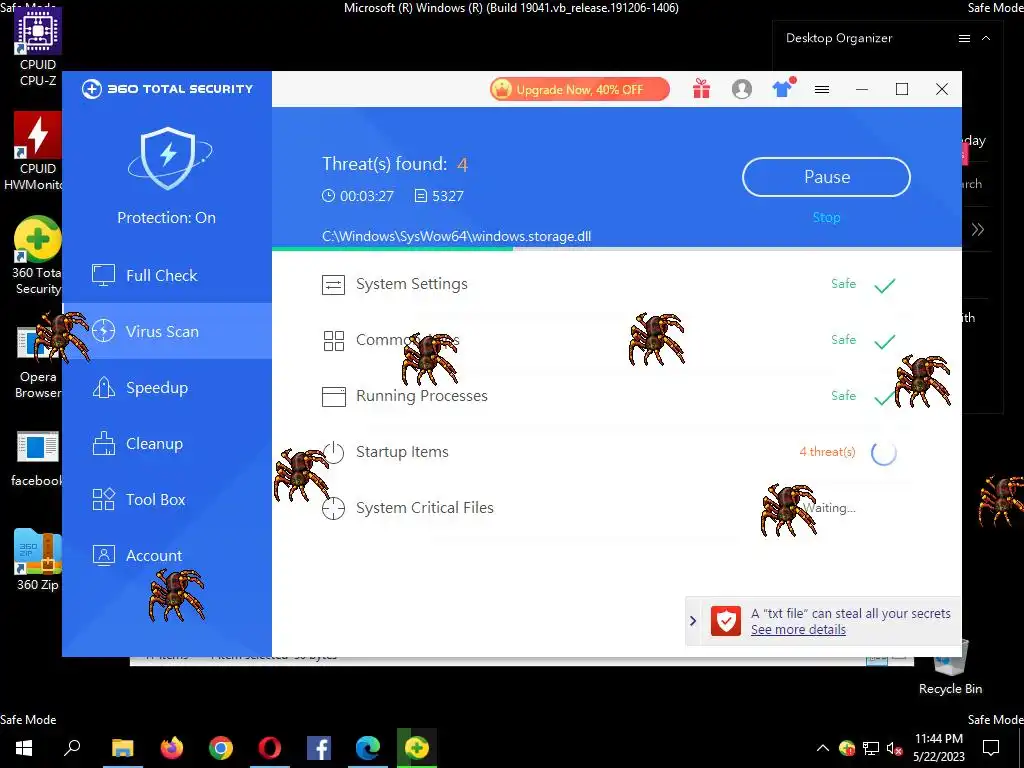This screenshot has height=768, width=1024.
Task: Open the CPUID HWMonitor desktop shortcut
Action: tap(38, 152)
